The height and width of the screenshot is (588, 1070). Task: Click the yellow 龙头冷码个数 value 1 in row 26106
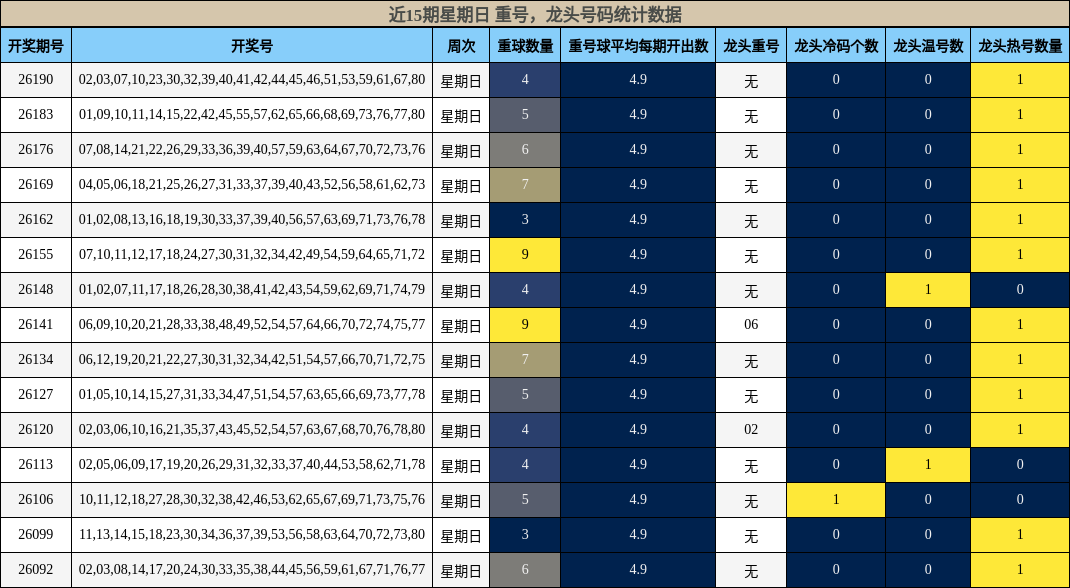click(836, 500)
